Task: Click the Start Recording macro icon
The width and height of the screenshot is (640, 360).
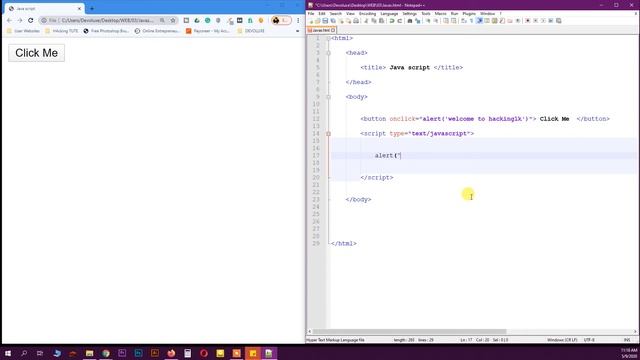Action: point(527,21)
